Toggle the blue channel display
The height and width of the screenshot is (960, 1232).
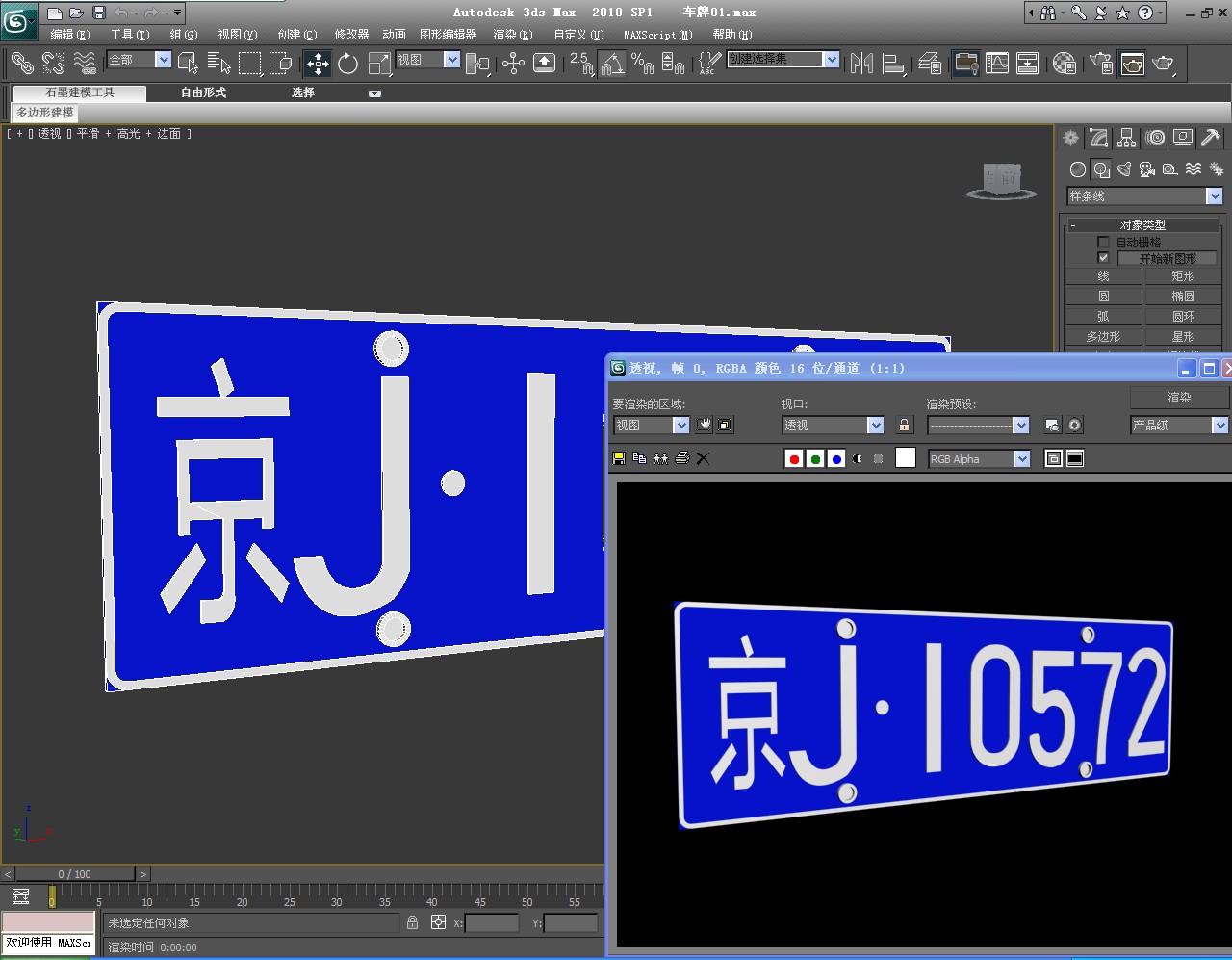[x=836, y=459]
